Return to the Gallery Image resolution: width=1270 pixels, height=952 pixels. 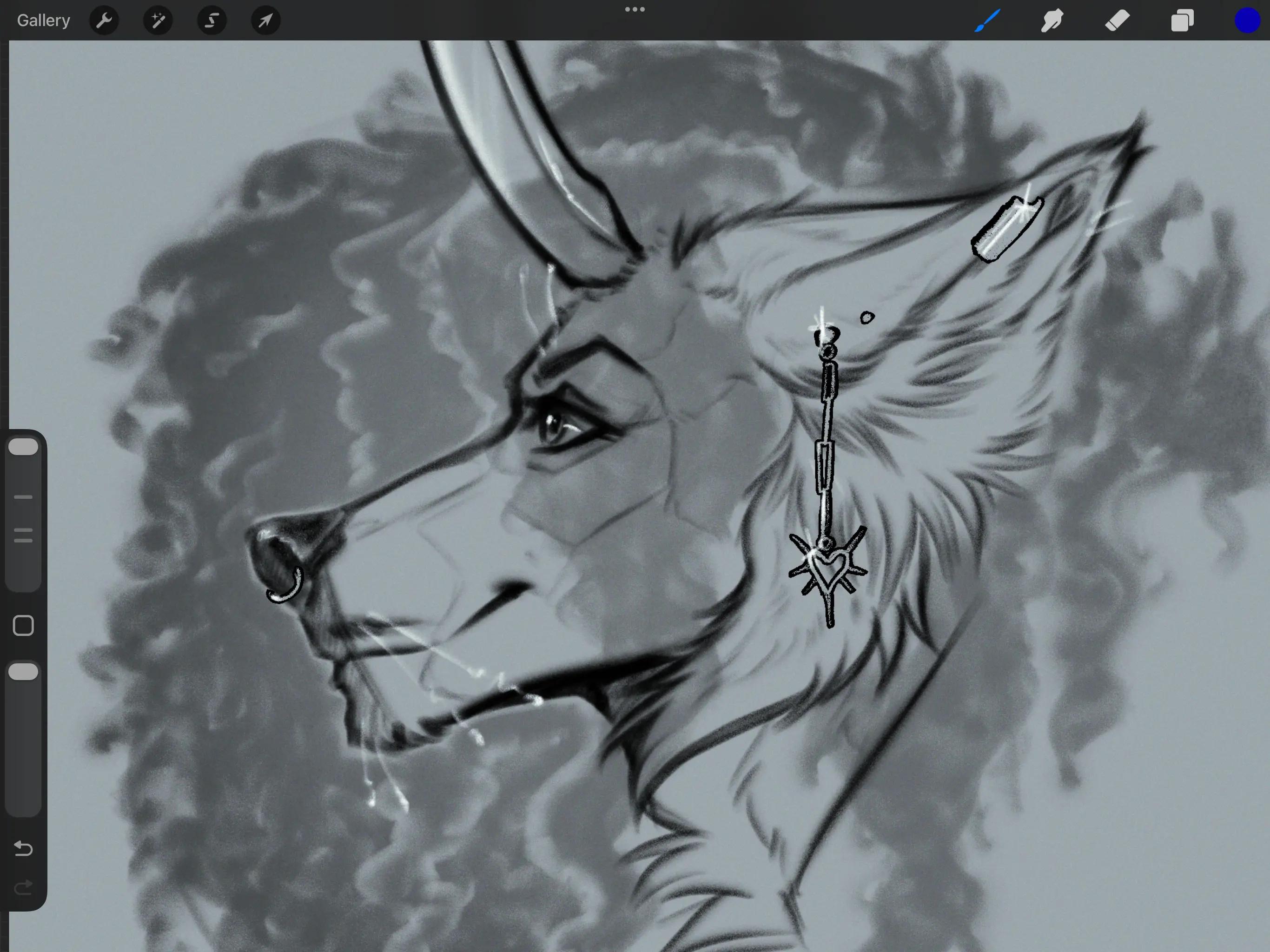point(44,20)
